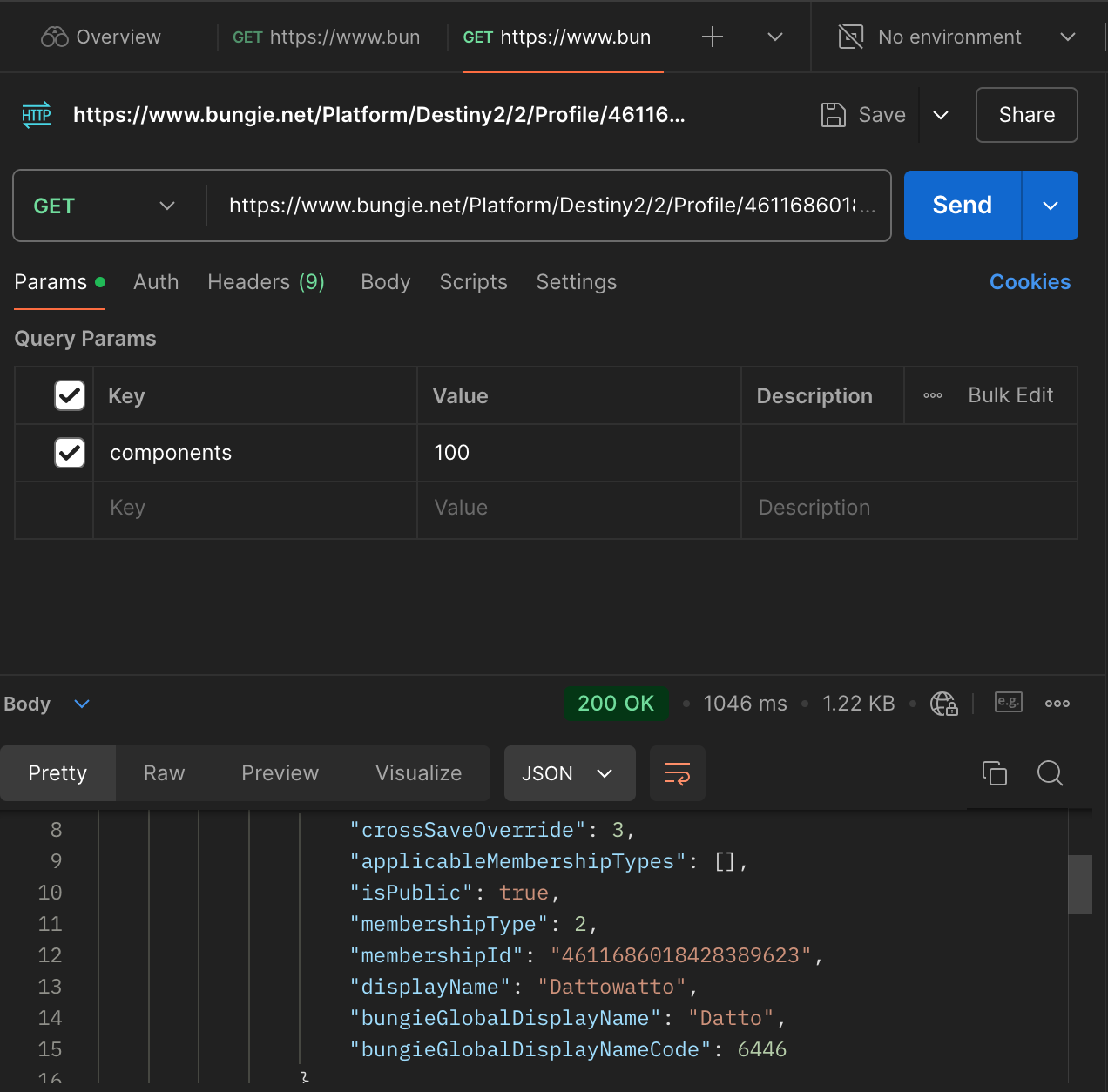Select the Params tab
Screen dimensions: 1108x1092
(x=59, y=282)
